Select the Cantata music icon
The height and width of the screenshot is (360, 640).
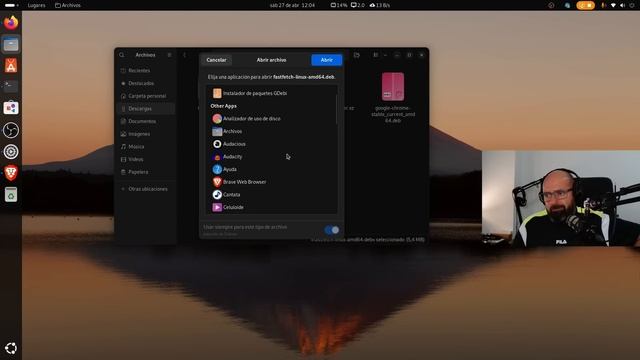coord(217,194)
